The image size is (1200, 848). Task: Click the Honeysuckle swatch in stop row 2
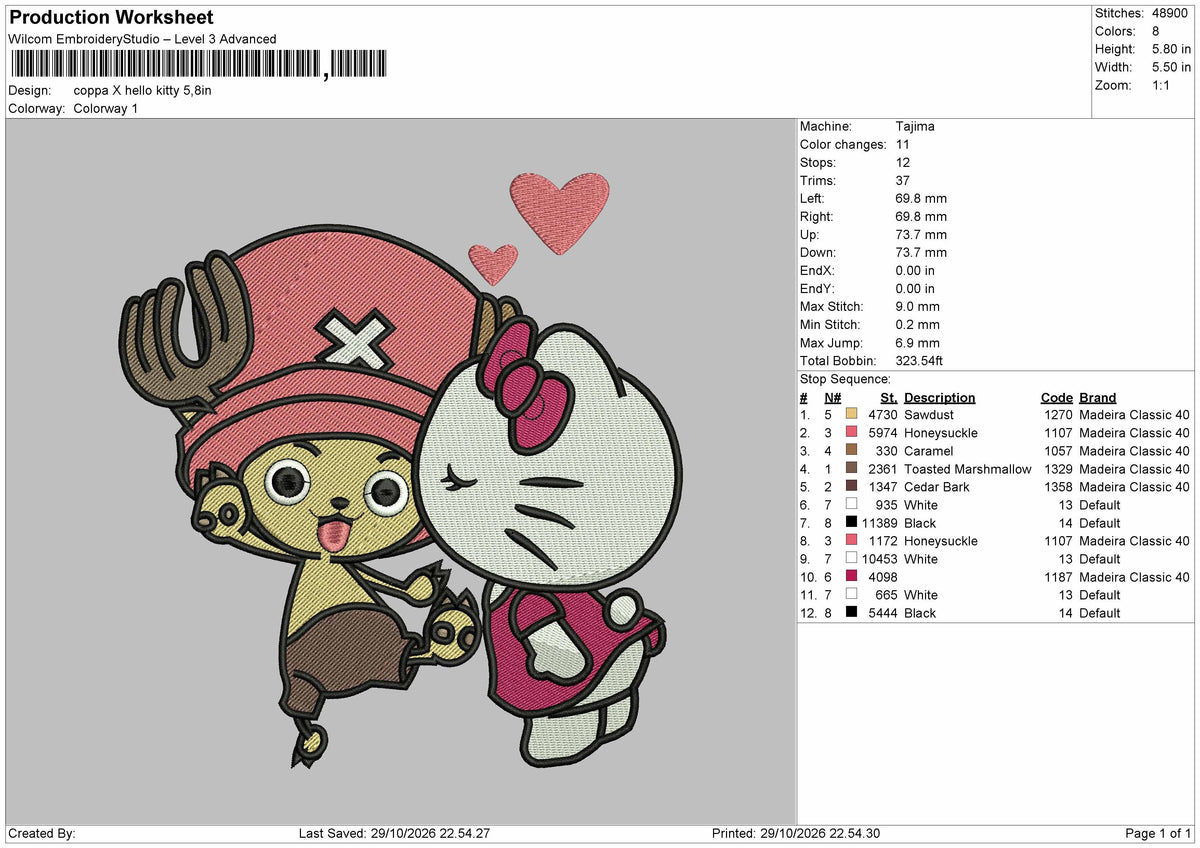[x=851, y=432]
